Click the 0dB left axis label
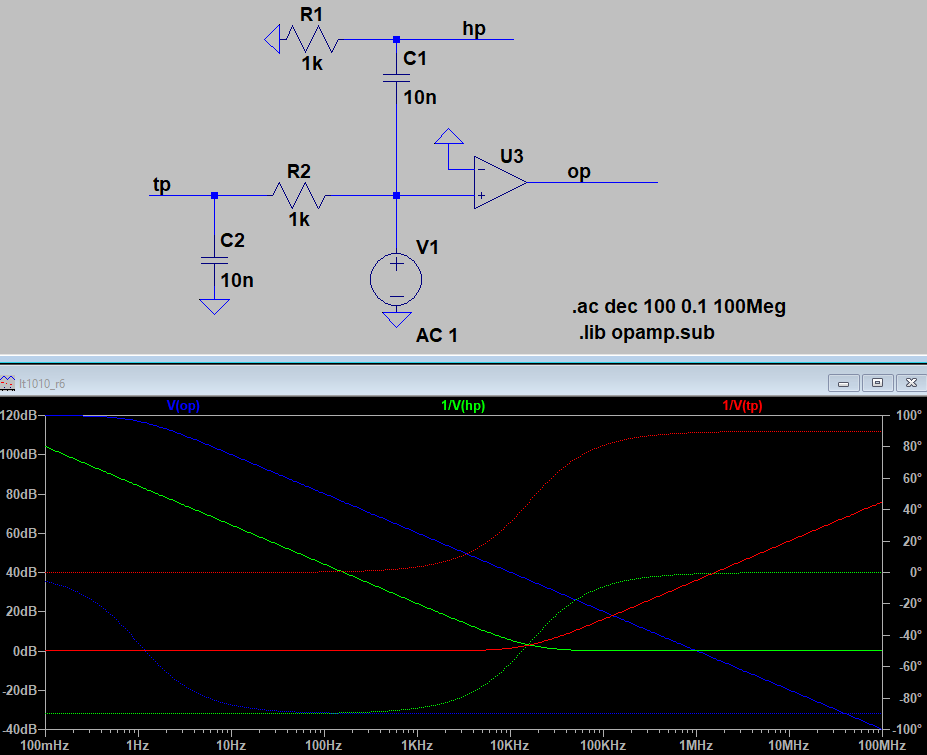Image resolution: width=927 pixels, height=755 pixels. (x=25, y=651)
